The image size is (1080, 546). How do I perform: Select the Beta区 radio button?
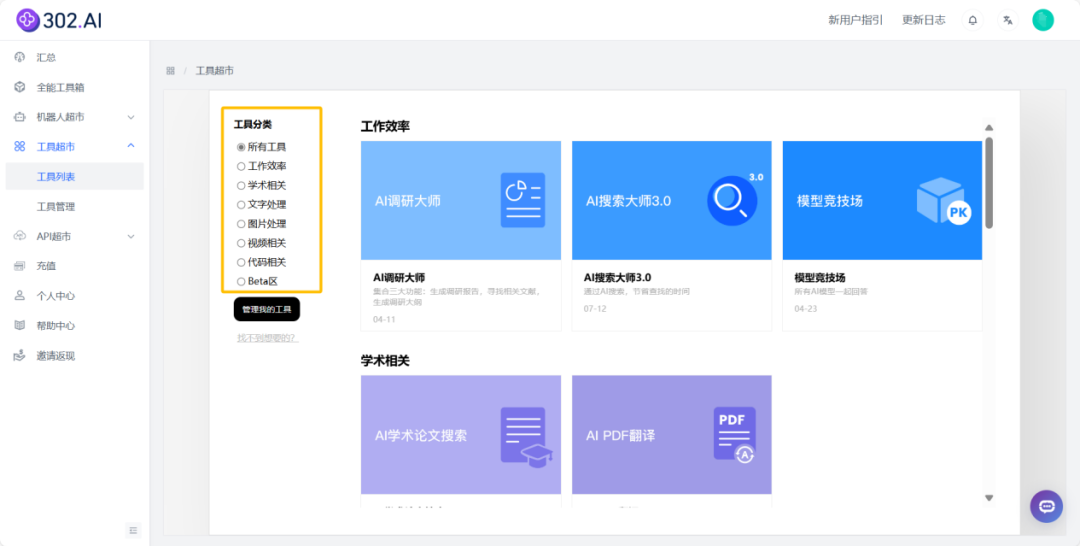pyautogui.click(x=241, y=282)
